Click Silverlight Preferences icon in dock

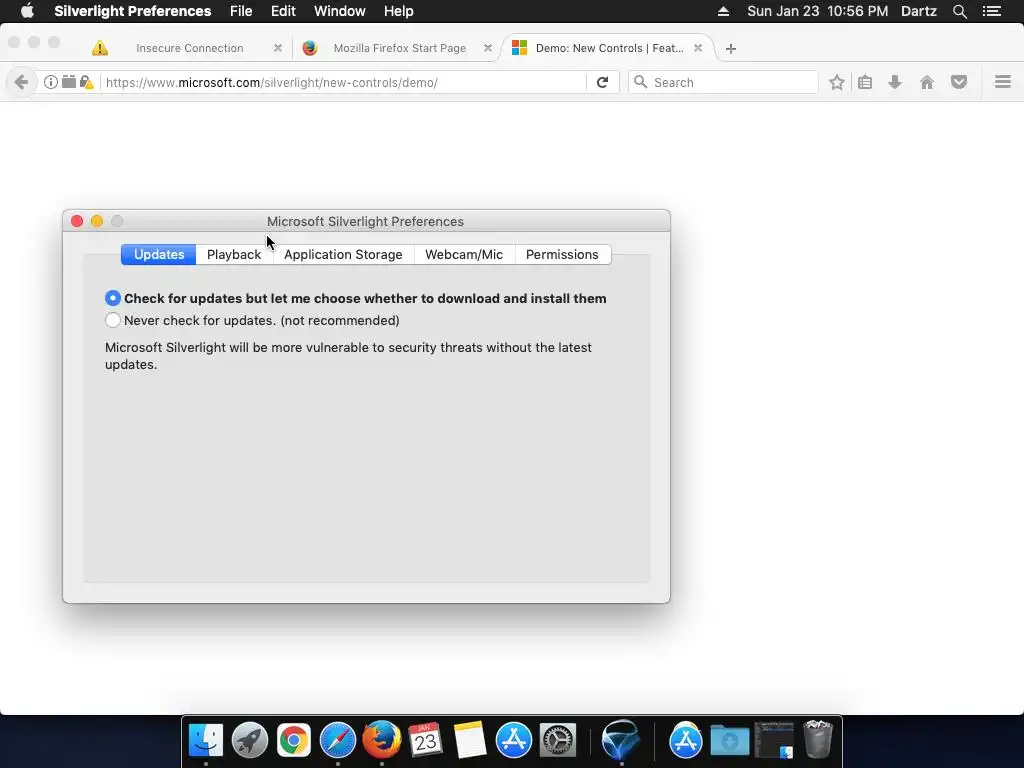click(620, 740)
